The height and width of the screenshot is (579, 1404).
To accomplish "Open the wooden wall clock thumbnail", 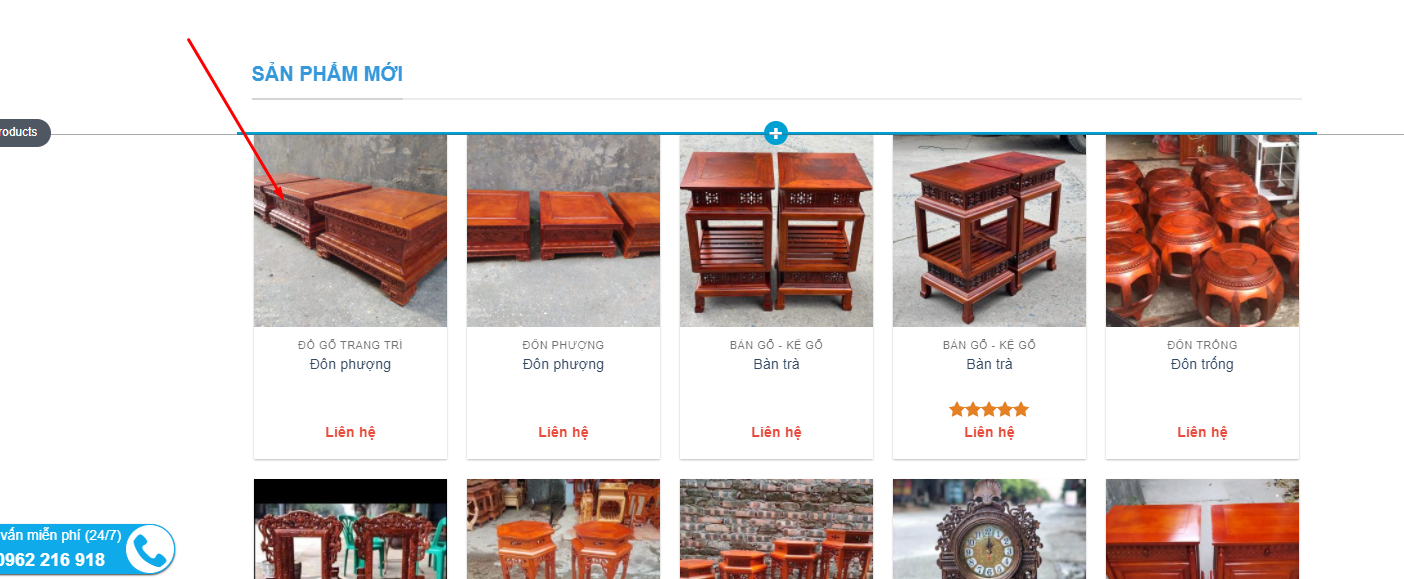I will [989, 529].
